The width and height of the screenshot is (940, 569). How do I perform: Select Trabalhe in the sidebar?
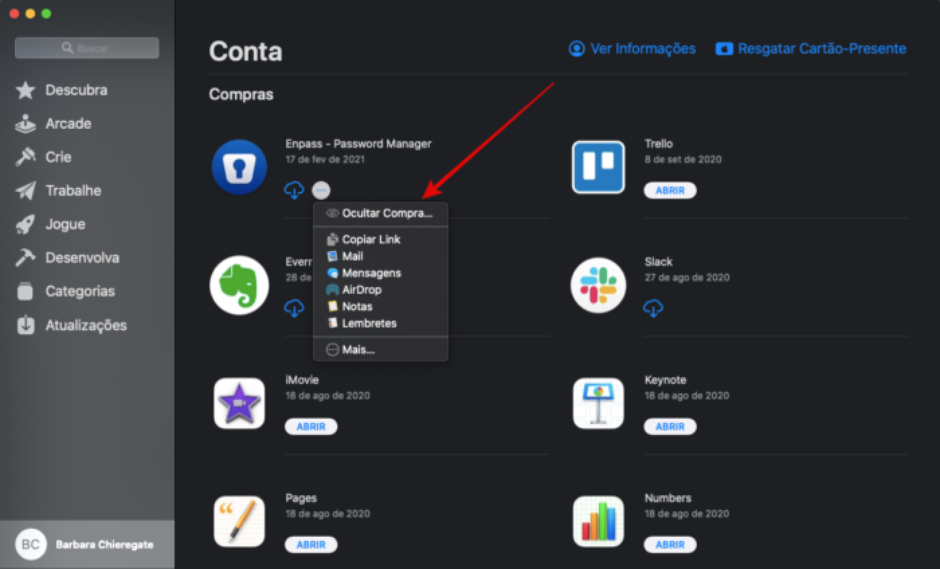(x=59, y=191)
